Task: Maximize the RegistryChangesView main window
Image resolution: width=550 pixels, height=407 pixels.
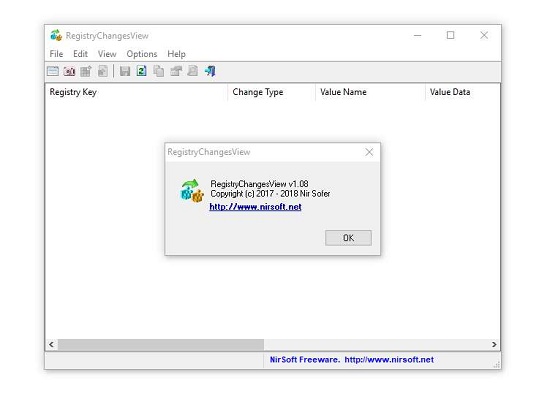Action: 450,35
